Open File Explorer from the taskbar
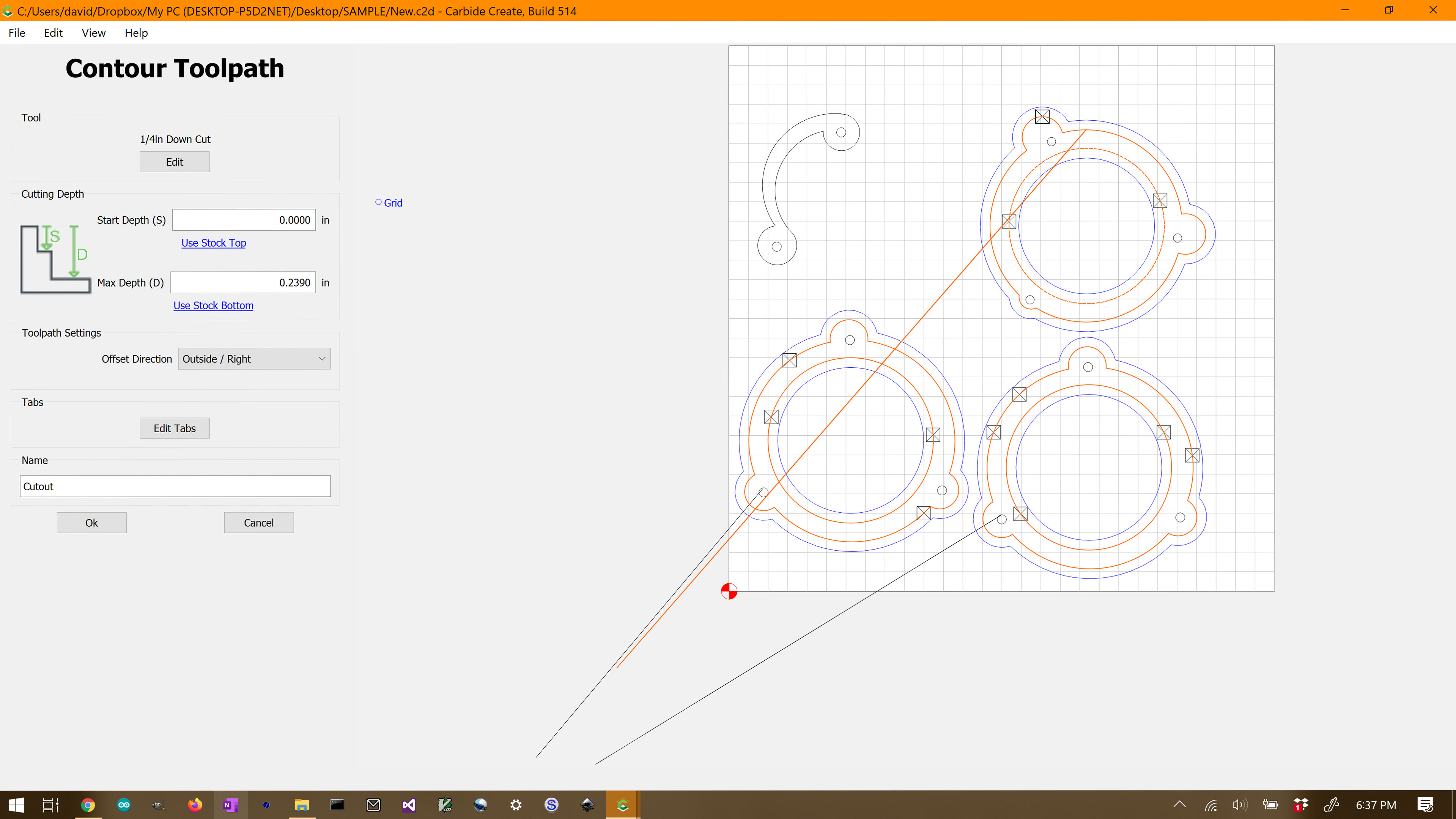This screenshot has height=819, width=1456. pyautogui.click(x=302, y=805)
